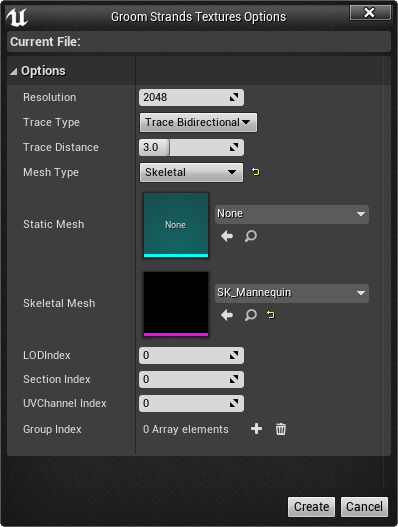Click the LODIndex property label

click(x=47, y=355)
